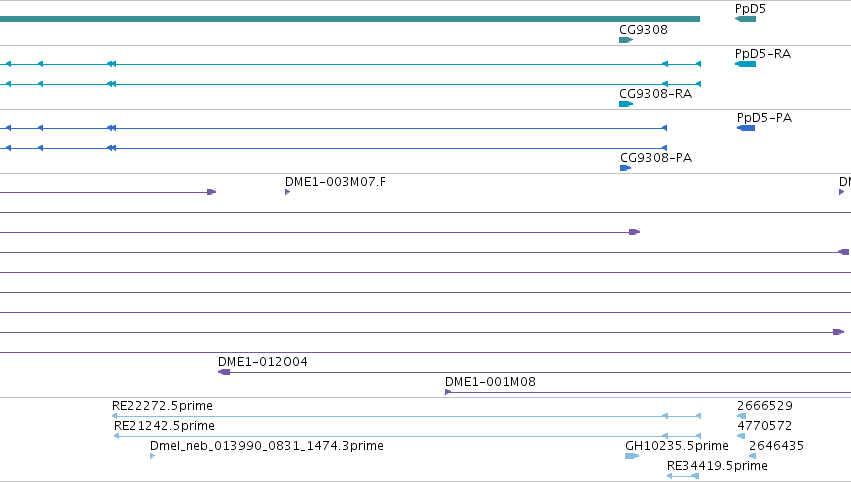Click the teal PpD5 gene arrow glyph

(x=745, y=20)
